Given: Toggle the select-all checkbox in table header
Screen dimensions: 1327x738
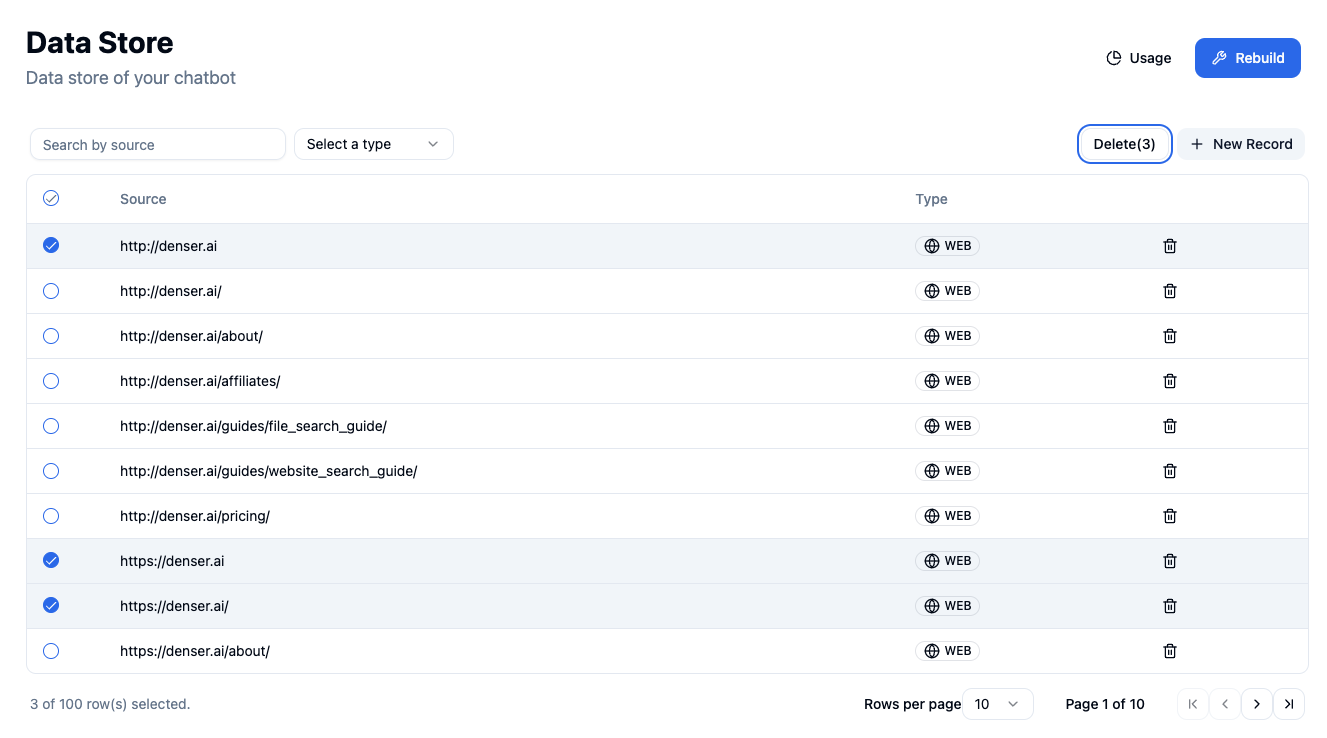Looking at the screenshot, I should [x=51, y=198].
